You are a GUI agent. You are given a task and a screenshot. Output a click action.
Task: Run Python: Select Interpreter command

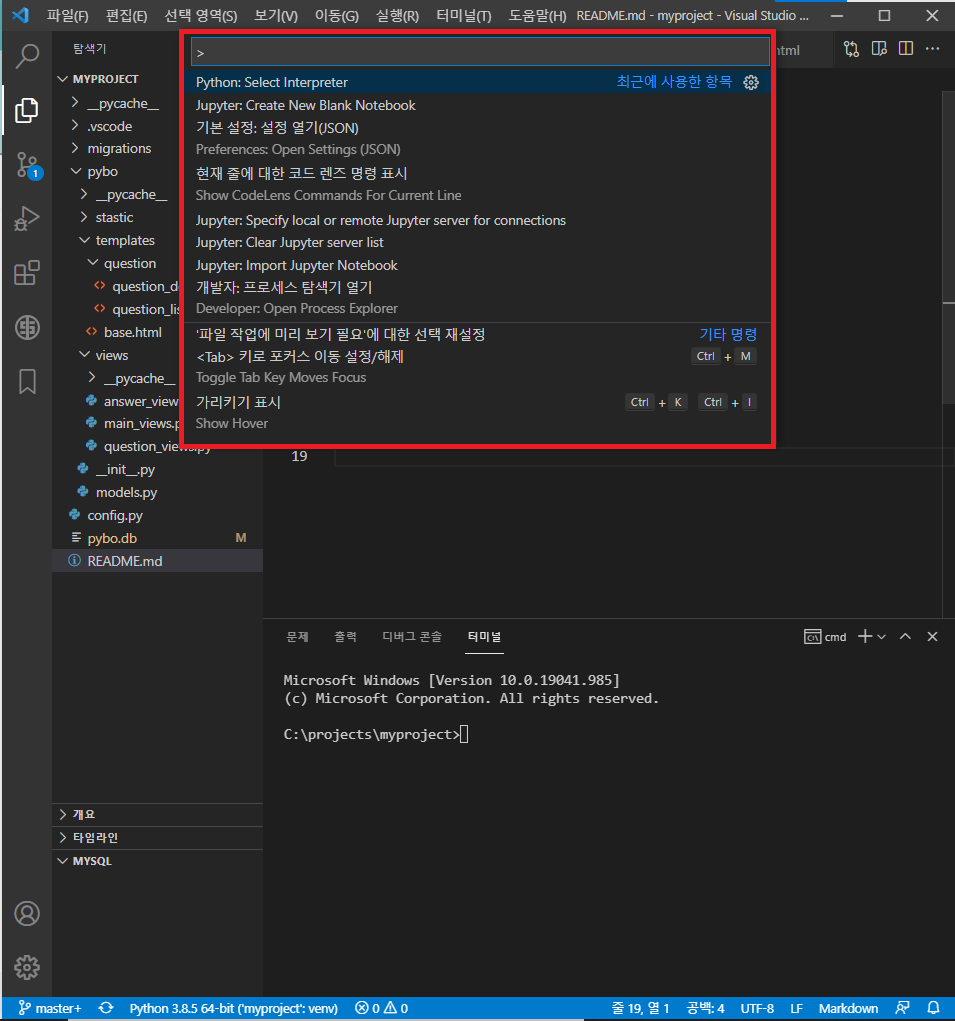point(478,83)
